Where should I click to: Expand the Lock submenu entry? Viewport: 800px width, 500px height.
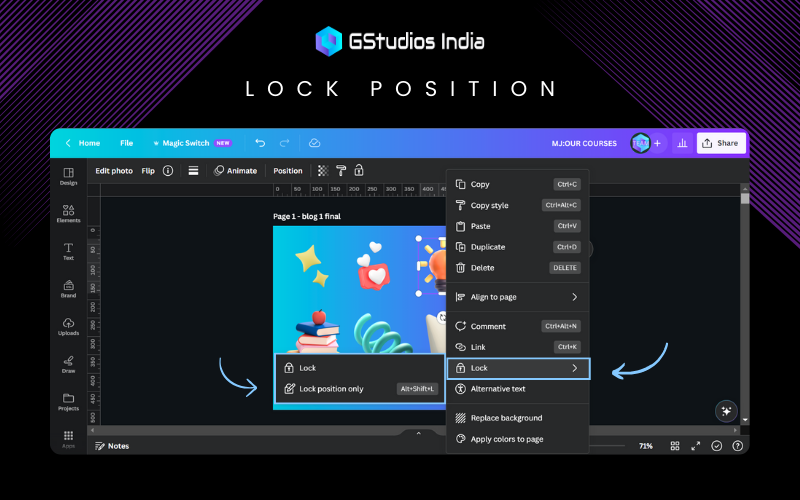(518, 368)
